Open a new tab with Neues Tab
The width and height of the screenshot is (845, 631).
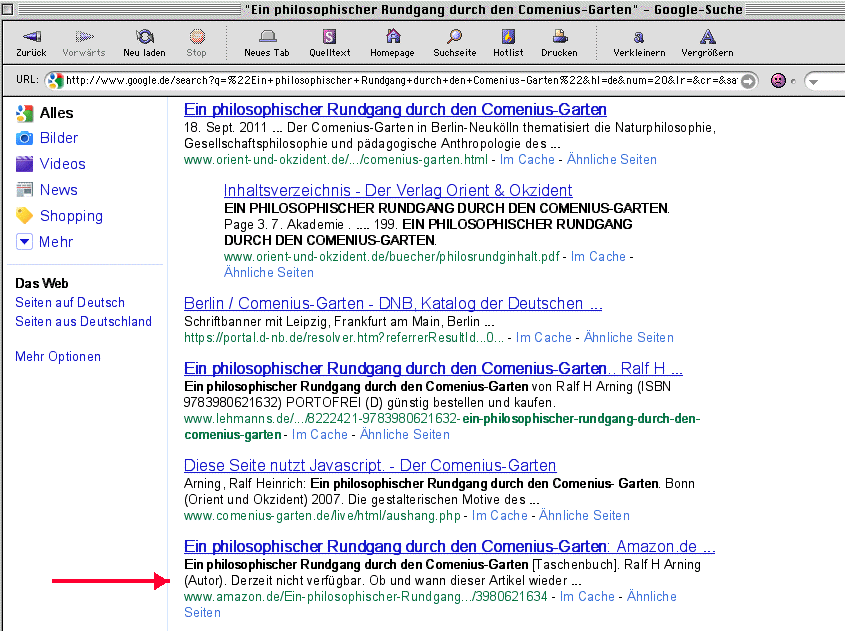click(266, 37)
